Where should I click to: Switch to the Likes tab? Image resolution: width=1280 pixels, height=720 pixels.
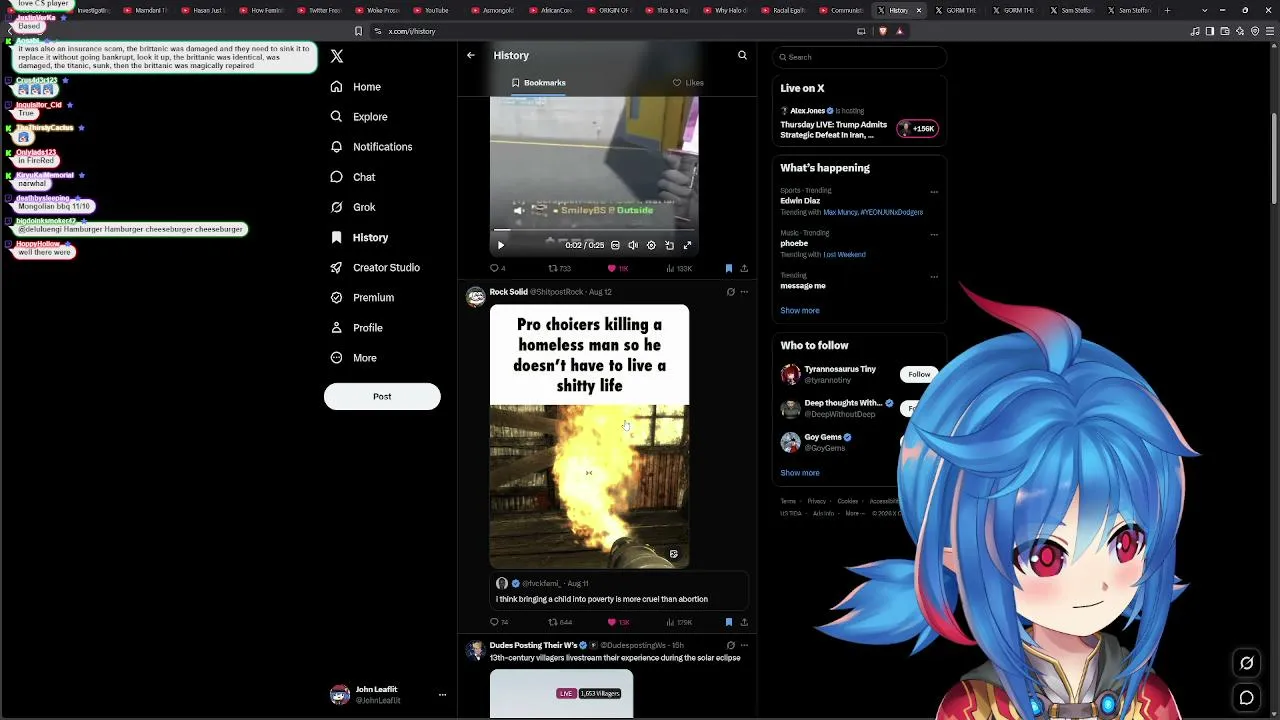point(688,83)
